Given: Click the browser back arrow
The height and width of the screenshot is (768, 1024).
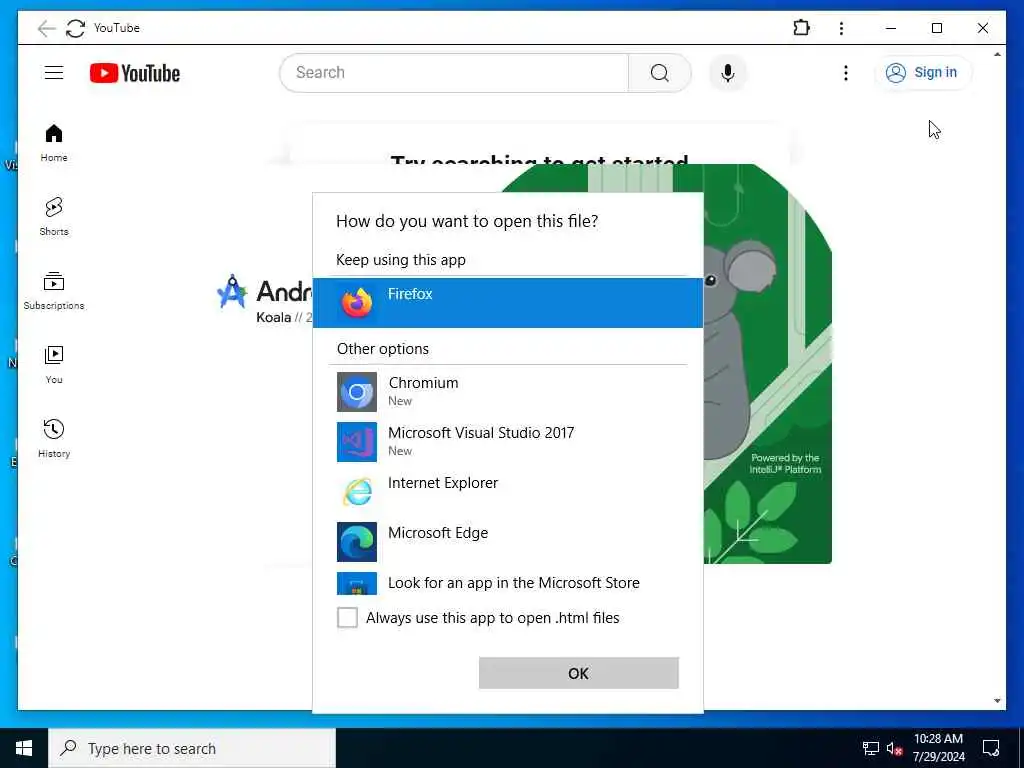Looking at the screenshot, I should coord(46,28).
